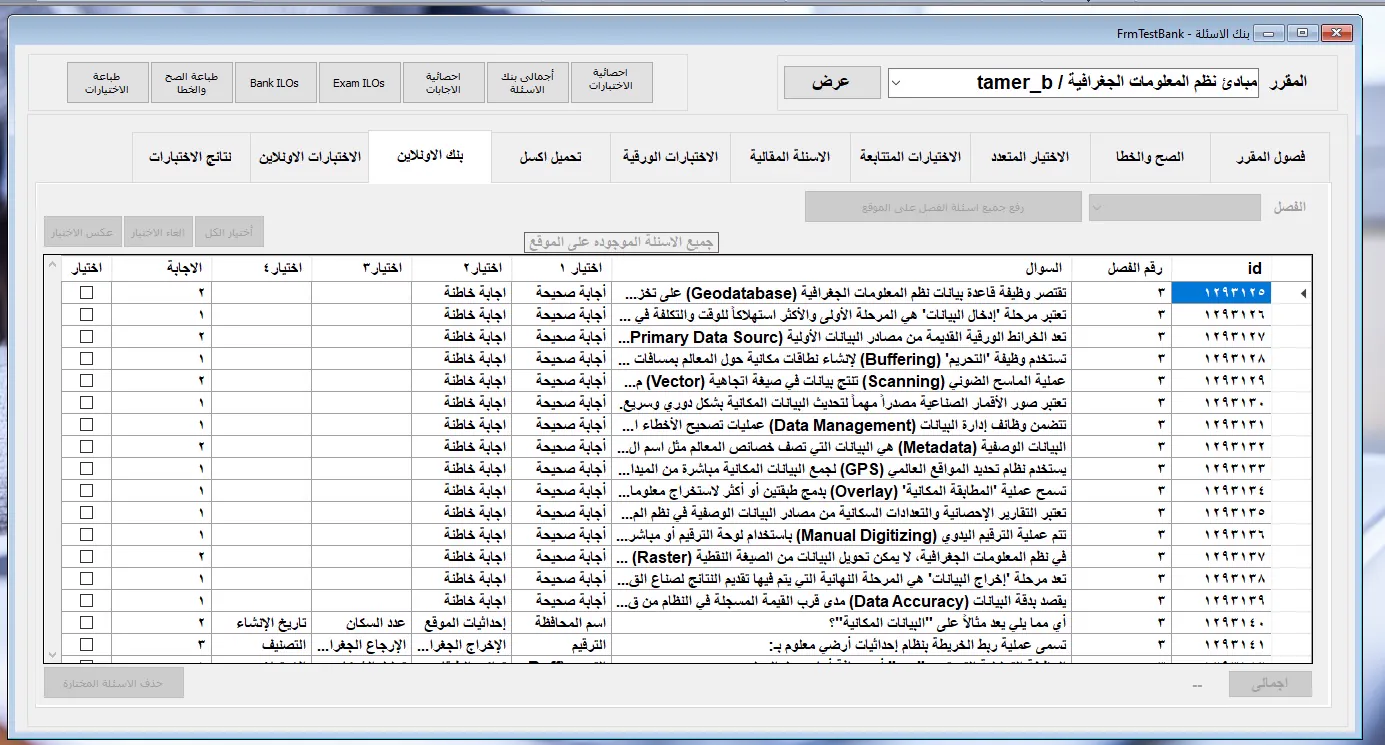The height and width of the screenshot is (745, 1385).
Task: Open طباعة الصح والخطا print option
Action: tap(191, 83)
